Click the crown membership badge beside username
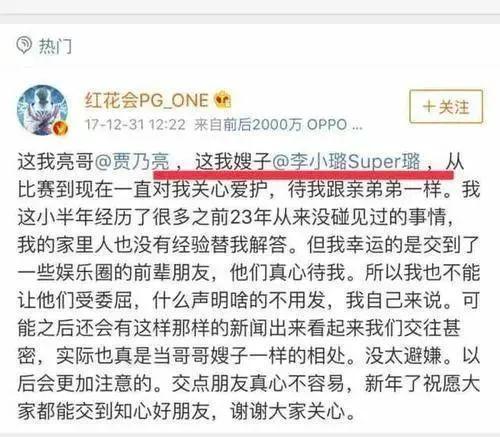The image size is (500, 437). pyautogui.click(x=222, y=99)
